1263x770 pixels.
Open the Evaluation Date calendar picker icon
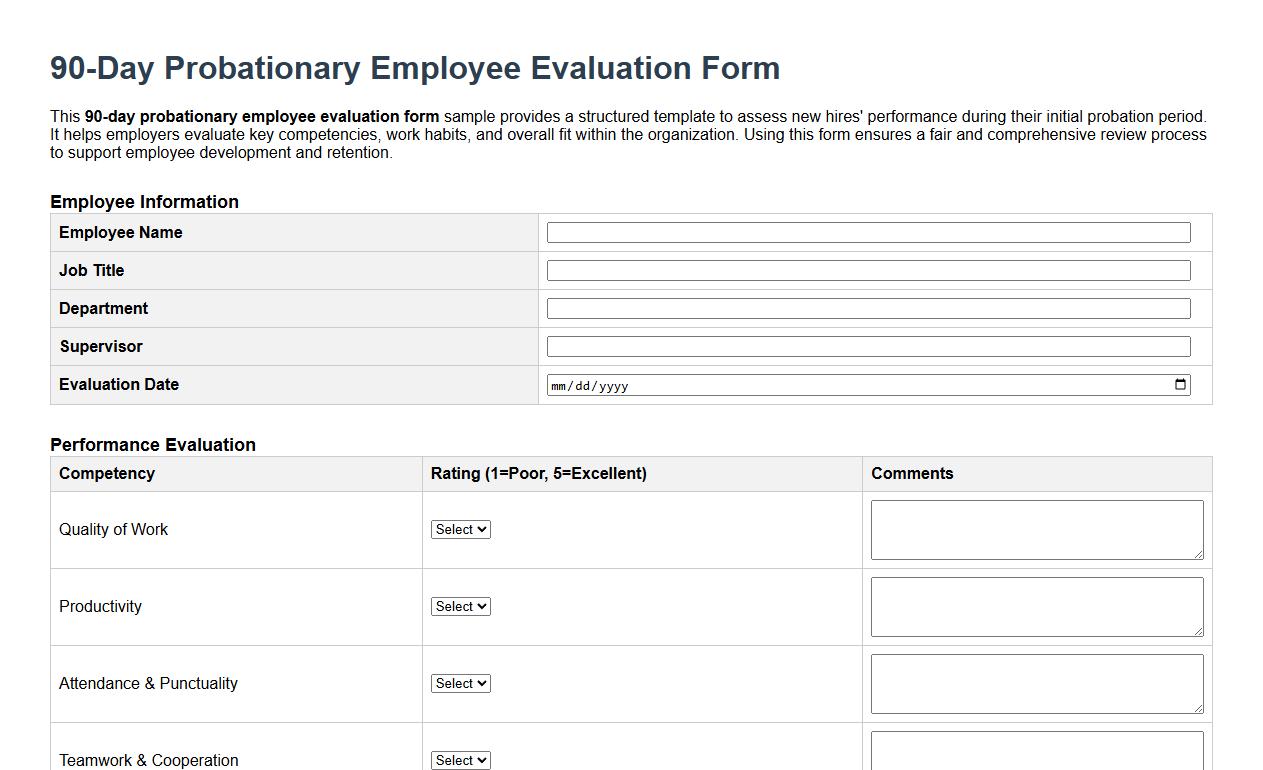coord(1179,384)
